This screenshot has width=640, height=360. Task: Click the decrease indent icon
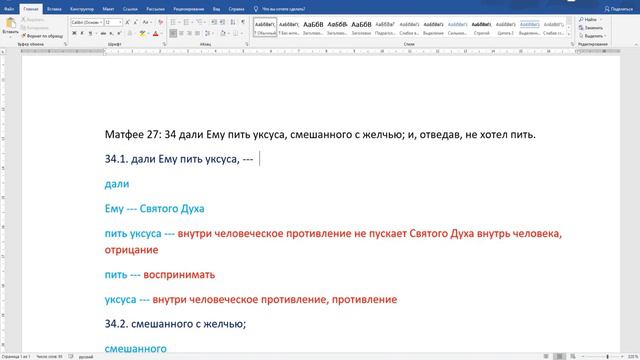214,22
